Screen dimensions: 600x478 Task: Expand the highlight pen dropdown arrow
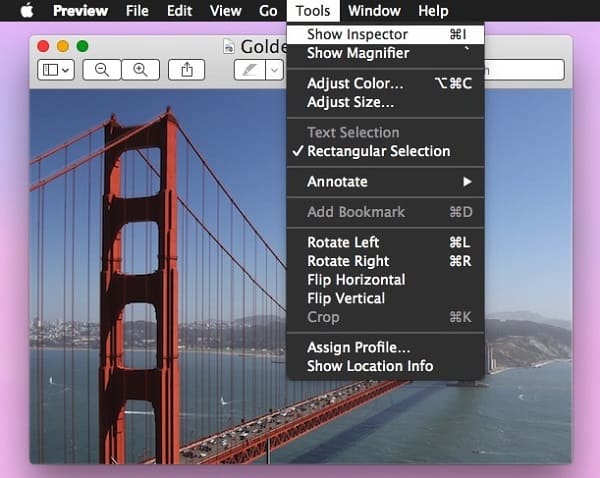272,69
